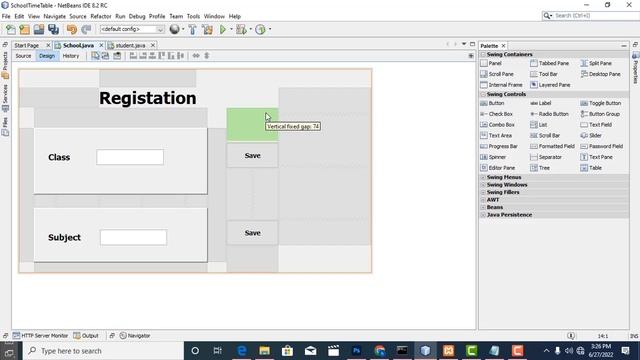
Task: Open the Profile Project dropdown arrow
Action: [270, 29]
